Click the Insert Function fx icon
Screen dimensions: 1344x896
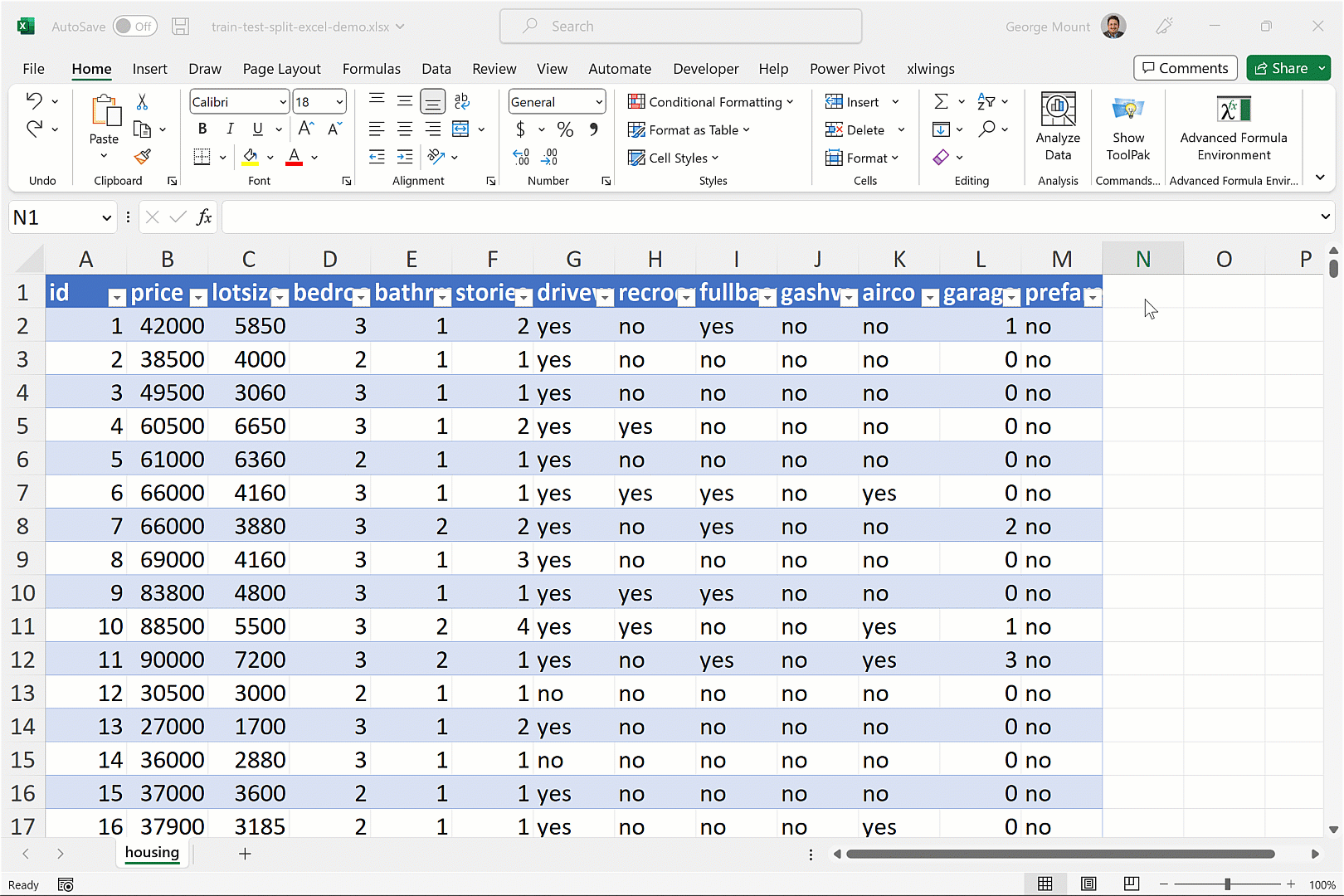coord(204,217)
